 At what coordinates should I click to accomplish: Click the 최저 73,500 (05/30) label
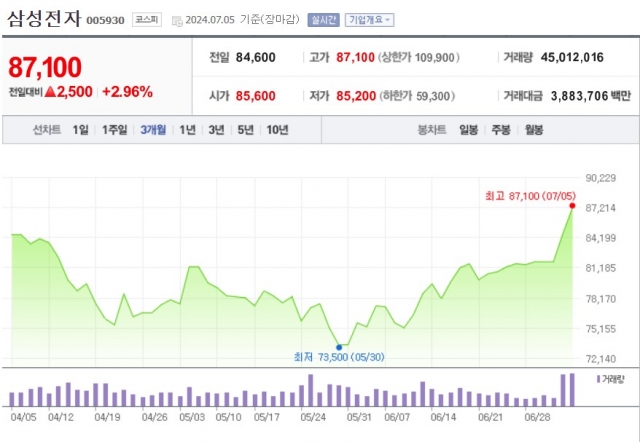point(339,357)
